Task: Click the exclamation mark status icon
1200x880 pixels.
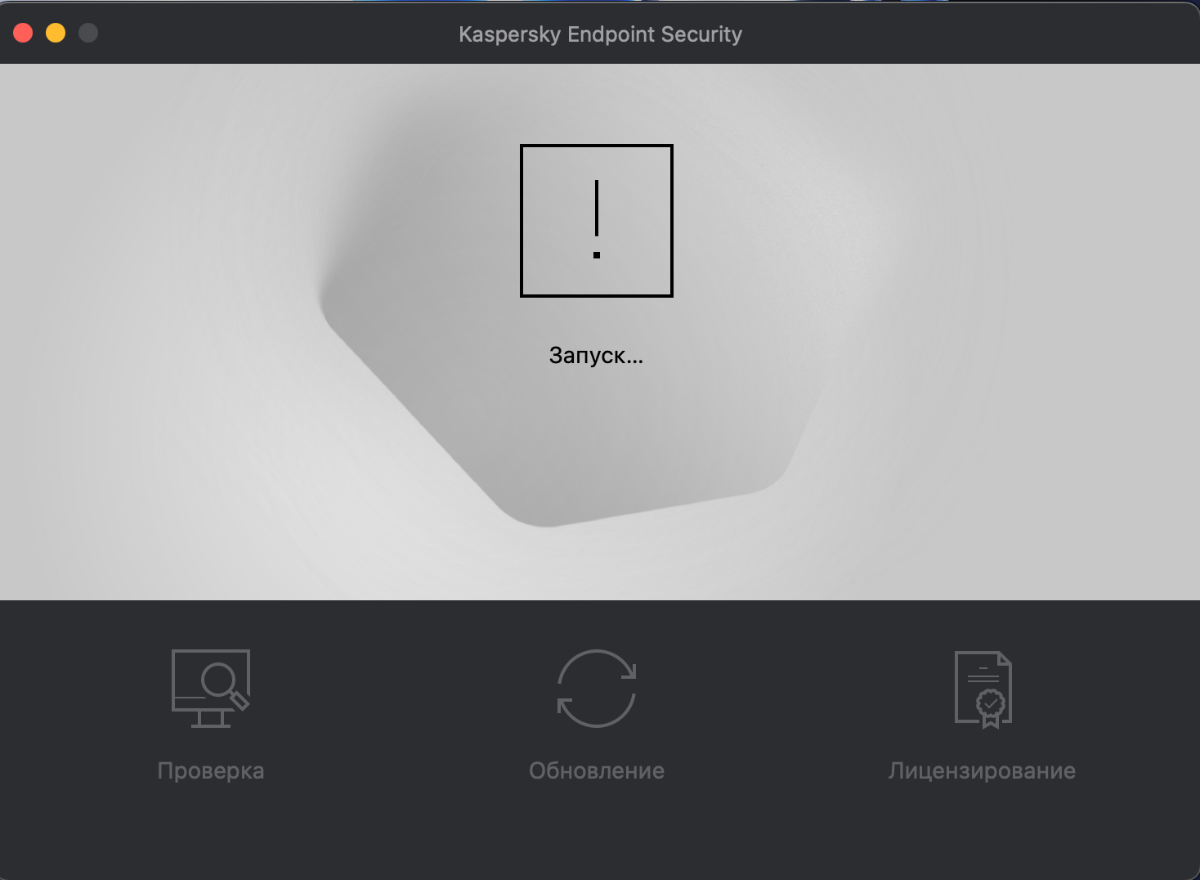Action: click(597, 221)
